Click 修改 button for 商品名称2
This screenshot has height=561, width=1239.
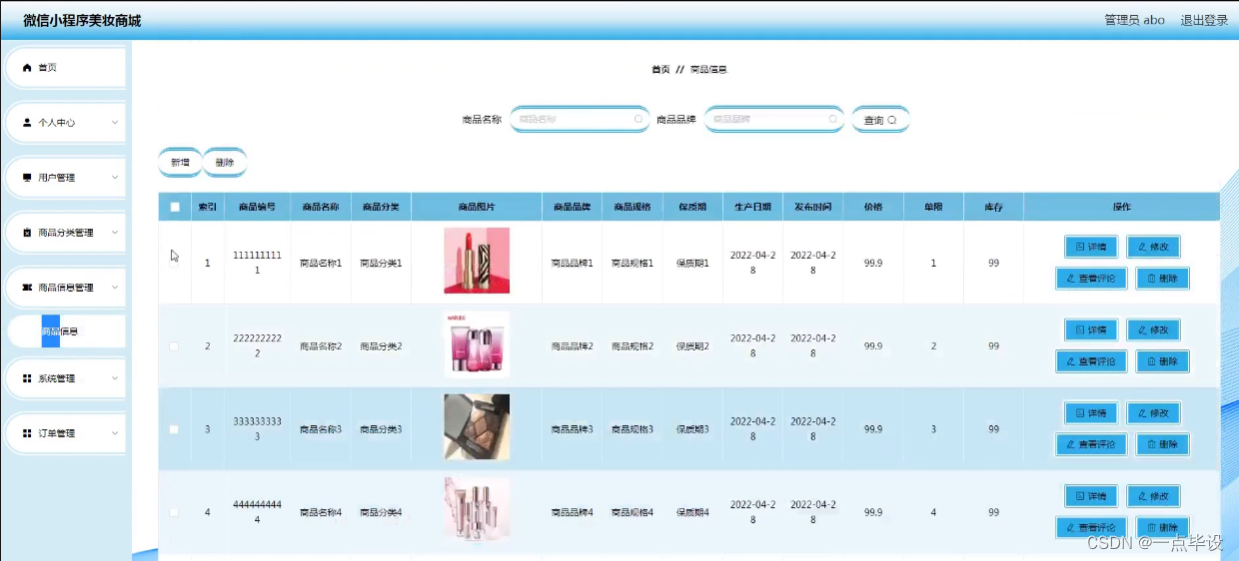click(1153, 330)
